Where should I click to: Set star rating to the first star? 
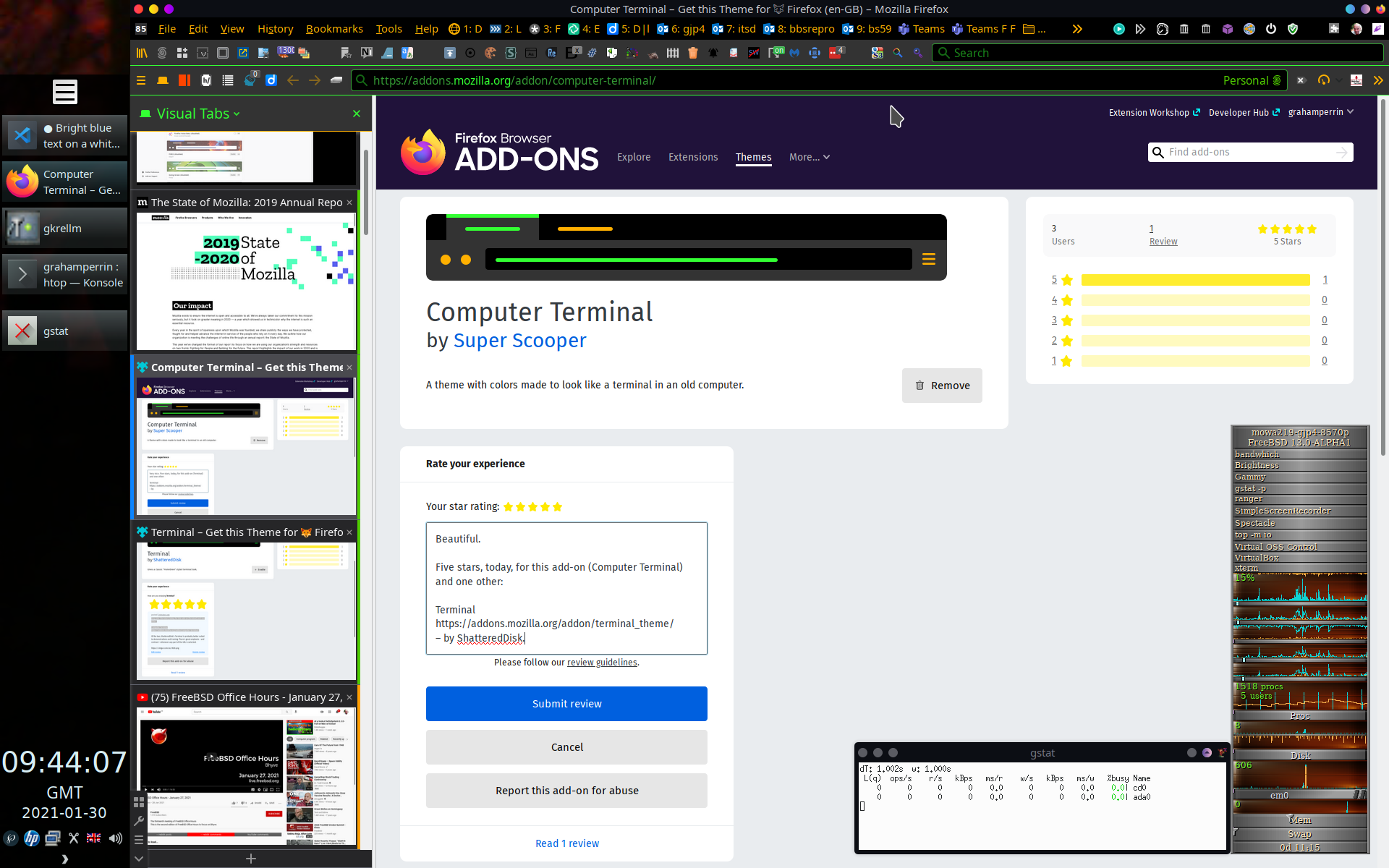pos(509,507)
